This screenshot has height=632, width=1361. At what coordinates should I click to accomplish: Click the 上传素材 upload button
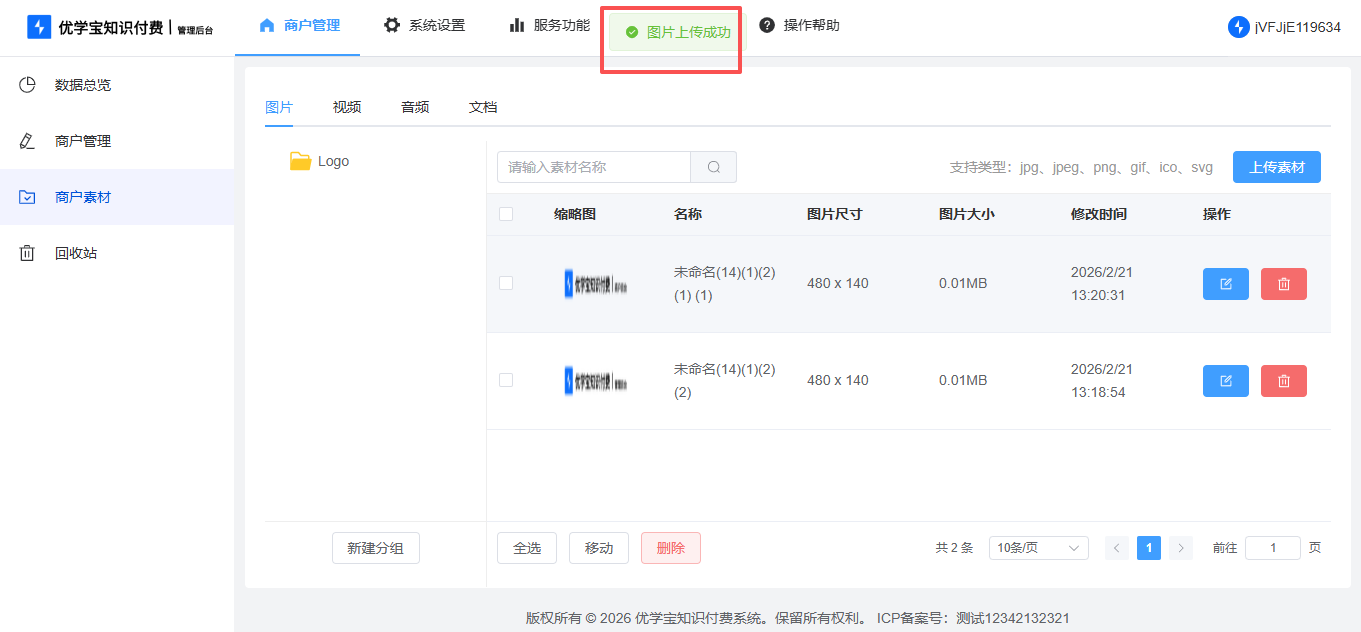[1276, 167]
